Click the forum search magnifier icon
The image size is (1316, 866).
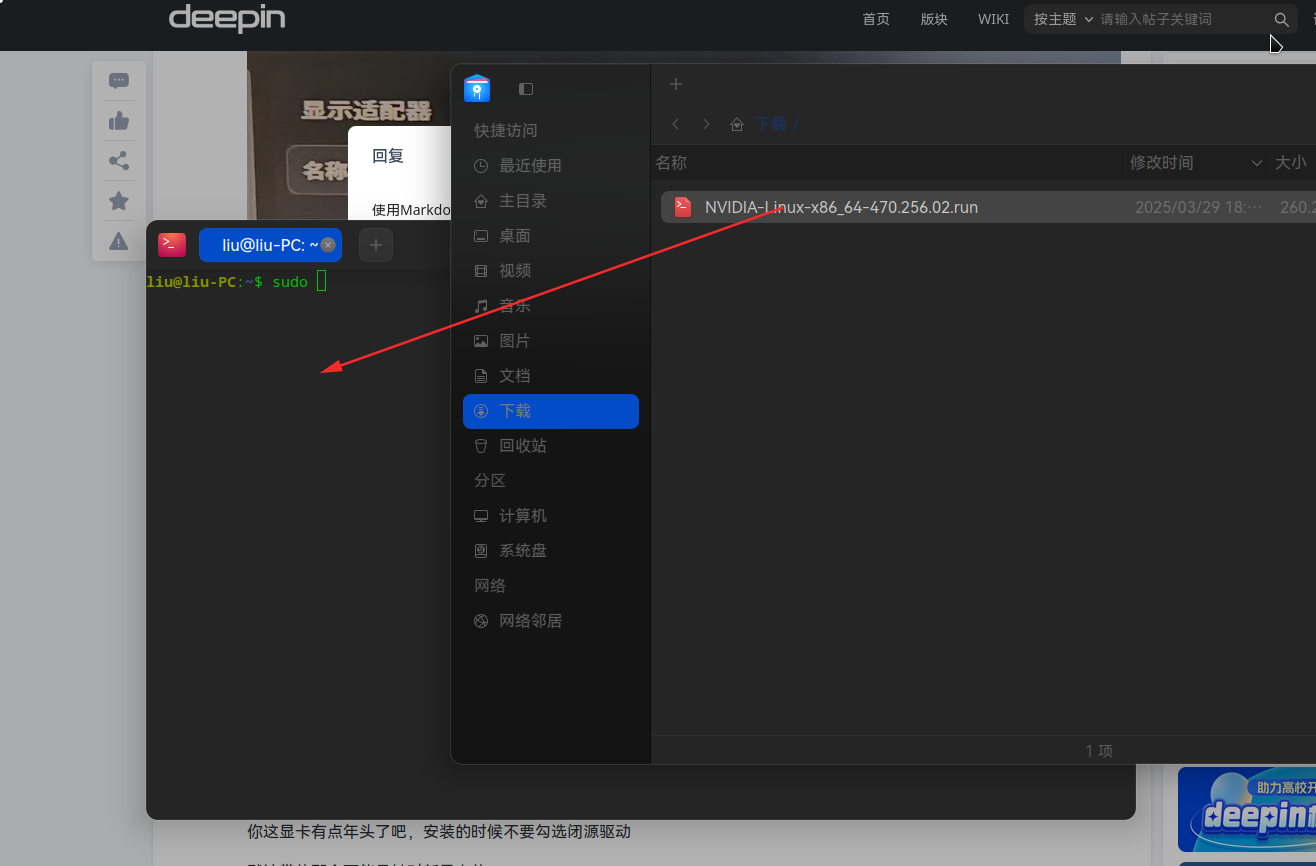coord(1282,19)
